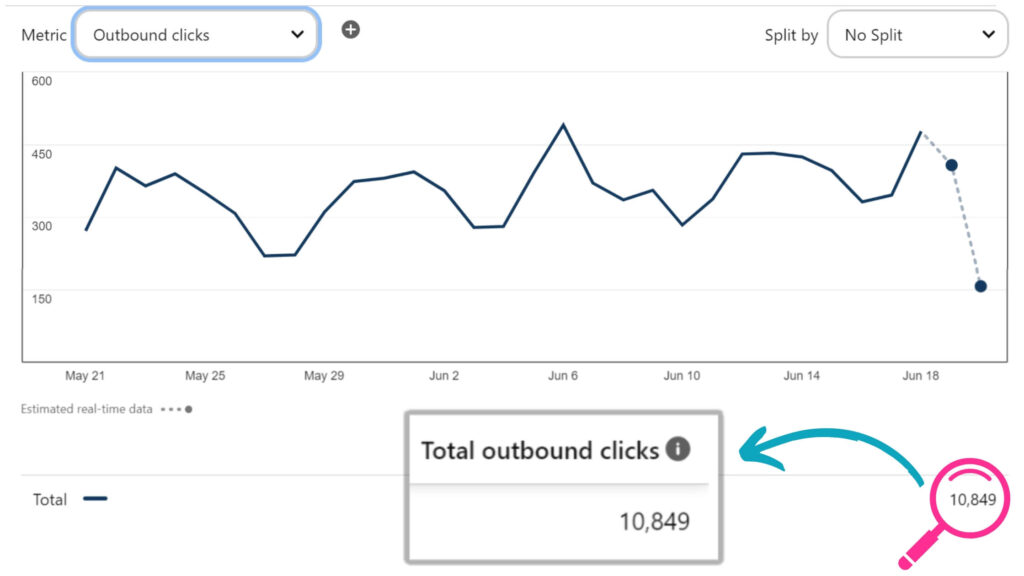Screen dimensions: 1024x576
Task: Click the Jun 18 date axis label
Action: tap(921, 376)
